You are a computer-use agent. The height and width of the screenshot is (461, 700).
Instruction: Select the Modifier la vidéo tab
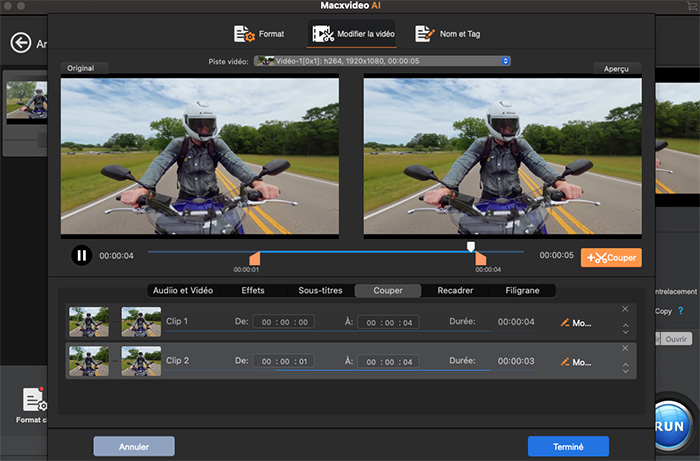353,34
